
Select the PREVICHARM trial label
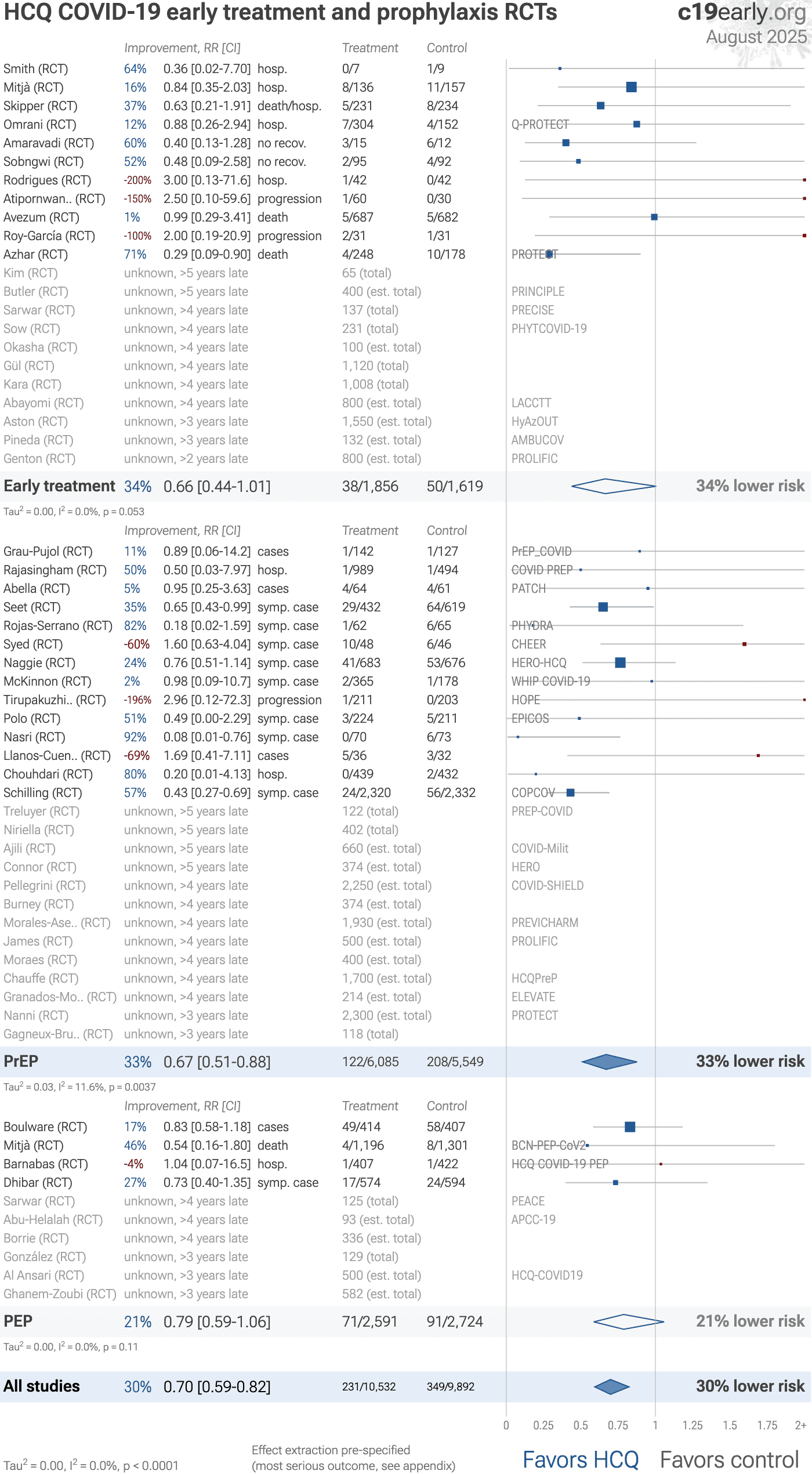pos(545,923)
